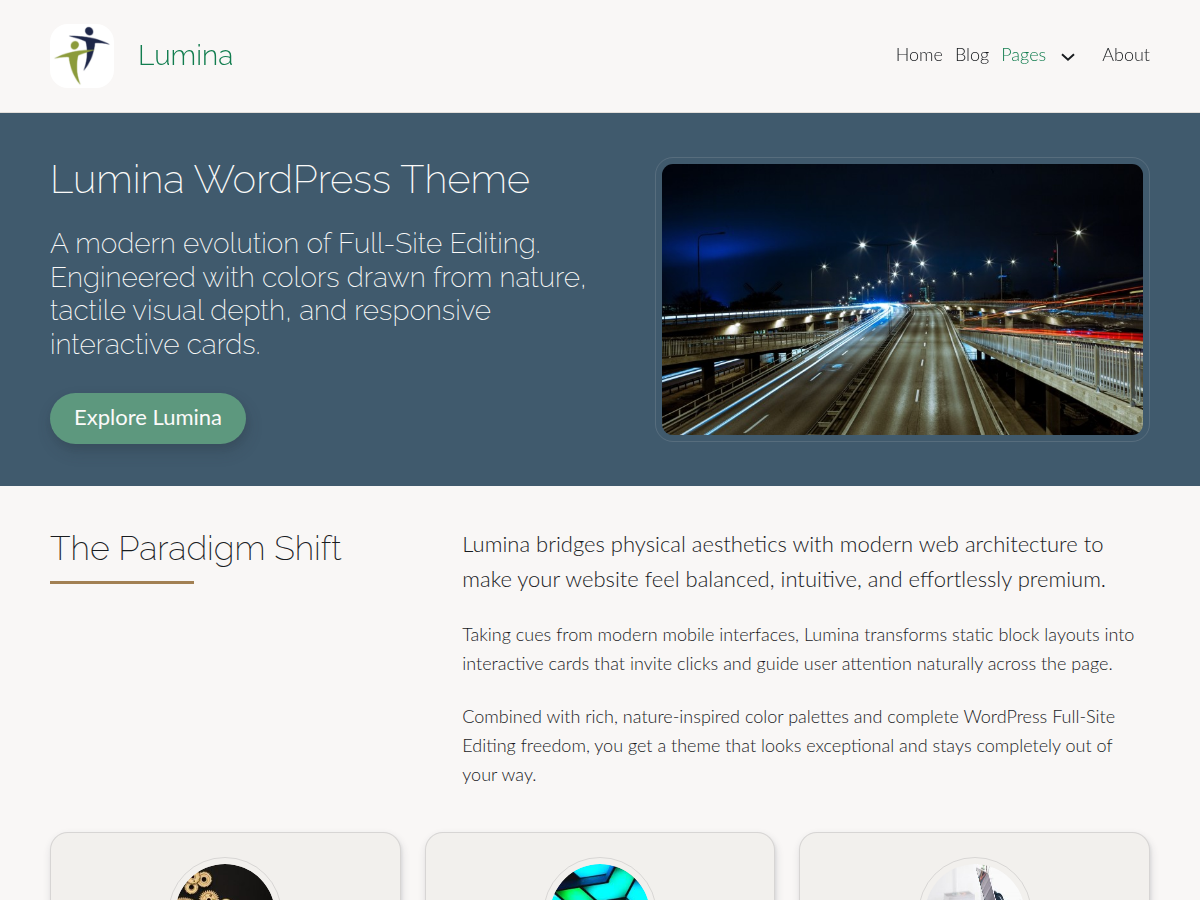Go to the Home menu item
Screen dimensions: 1200x900
[x=919, y=55]
